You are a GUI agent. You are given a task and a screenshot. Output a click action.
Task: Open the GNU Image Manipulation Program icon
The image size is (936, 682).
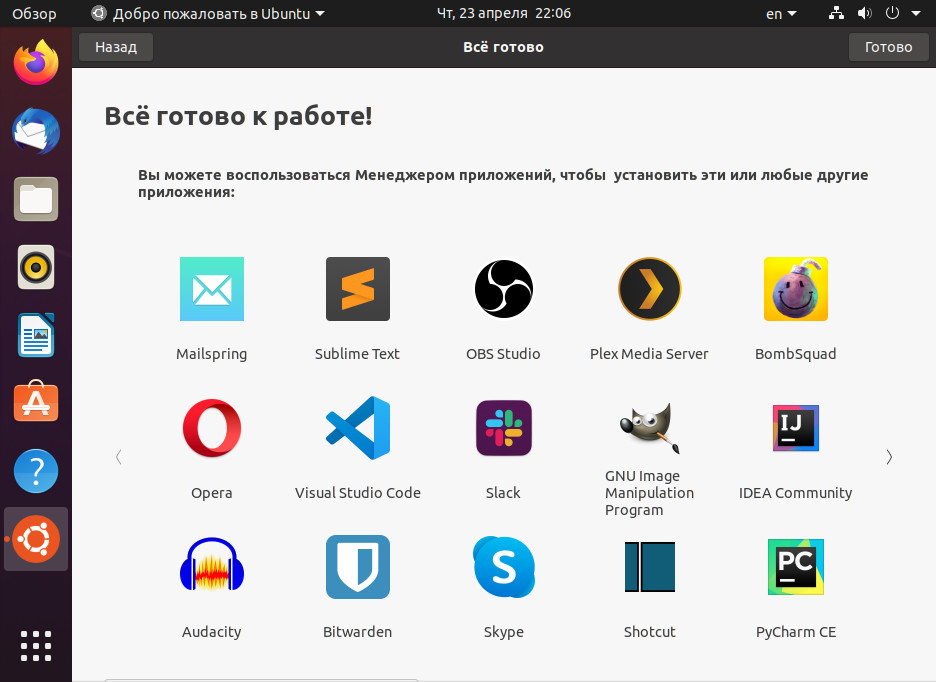tap(649, 428)
